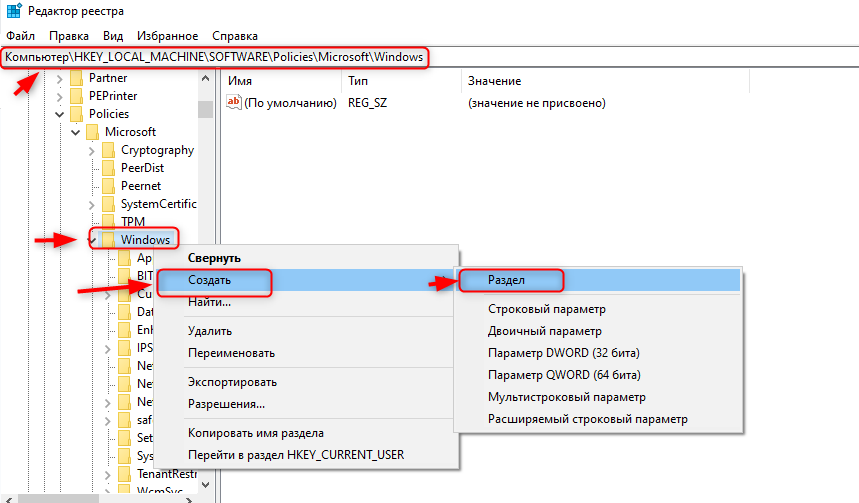This screenshot has width=859, height=503.
Task: Click the Partner folder icon
Action: [77, 78]
